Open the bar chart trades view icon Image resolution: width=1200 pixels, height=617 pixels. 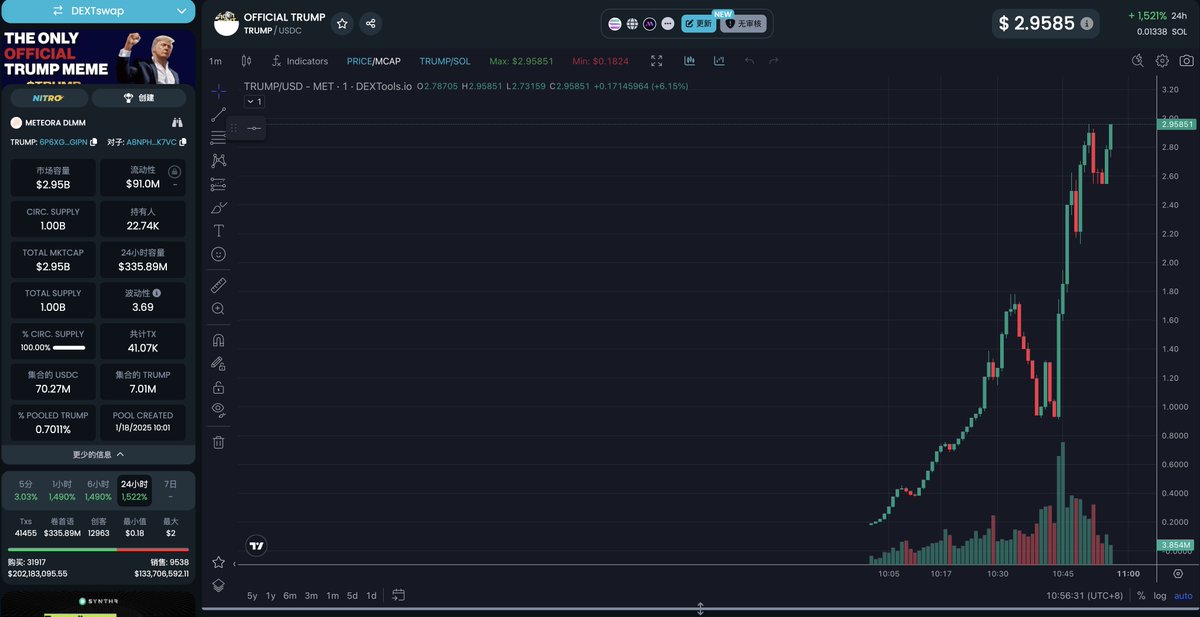click(x=690, y=61)
